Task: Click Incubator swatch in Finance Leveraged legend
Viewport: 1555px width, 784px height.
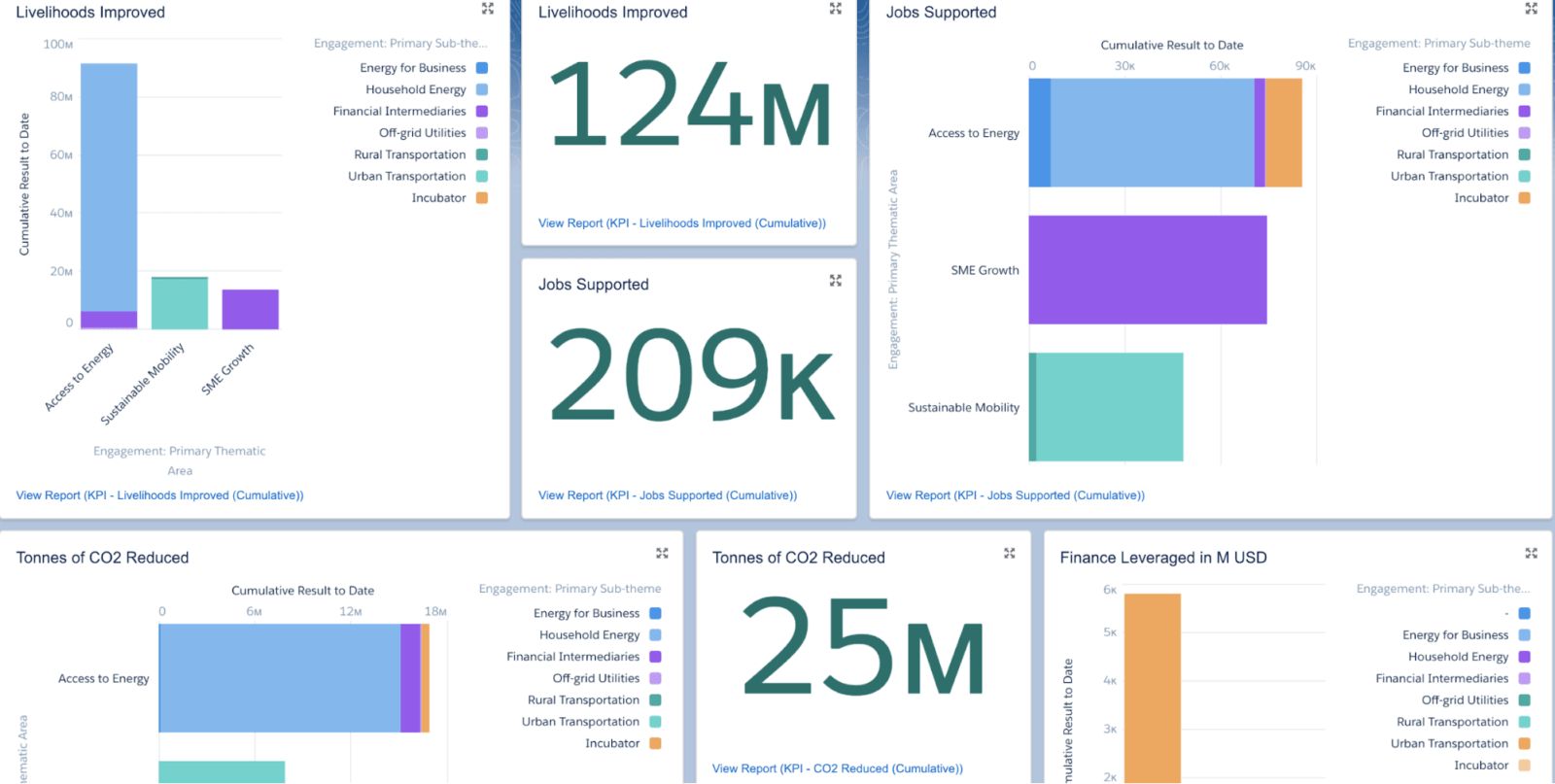Action: [x=1524, y=766]
